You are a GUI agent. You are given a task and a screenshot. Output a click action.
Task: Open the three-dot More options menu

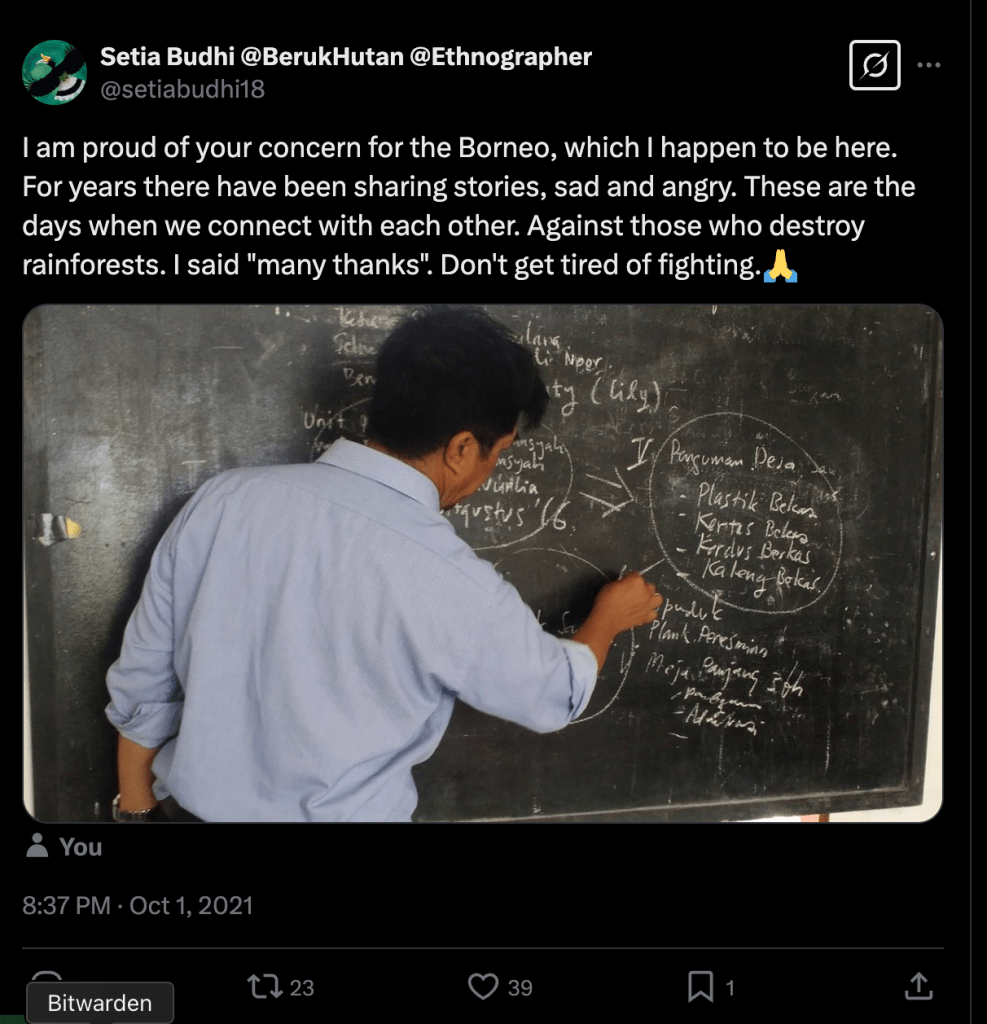pyautogui.click(x=929, y=66)
